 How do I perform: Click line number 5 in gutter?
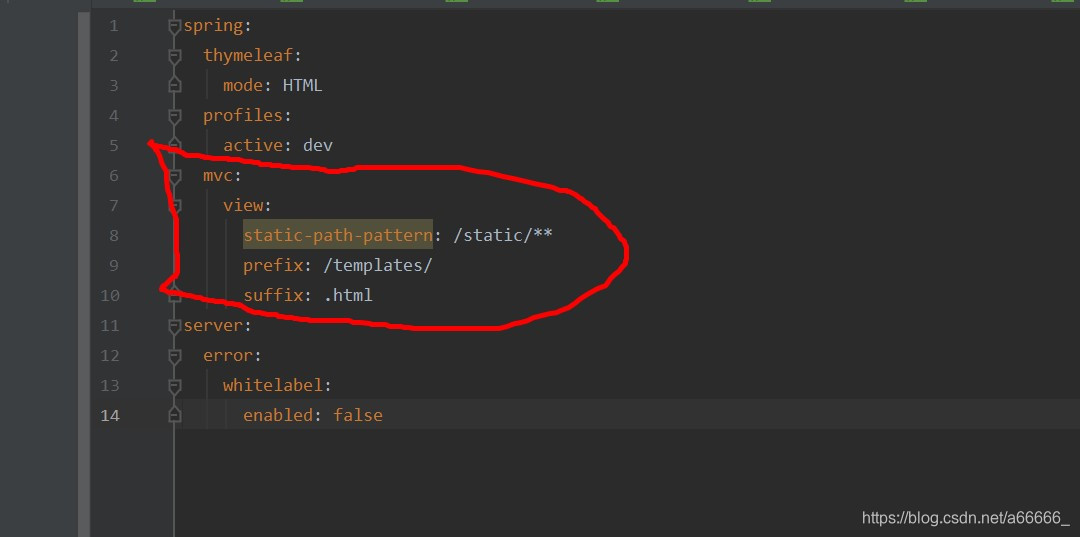coord(114,145)
